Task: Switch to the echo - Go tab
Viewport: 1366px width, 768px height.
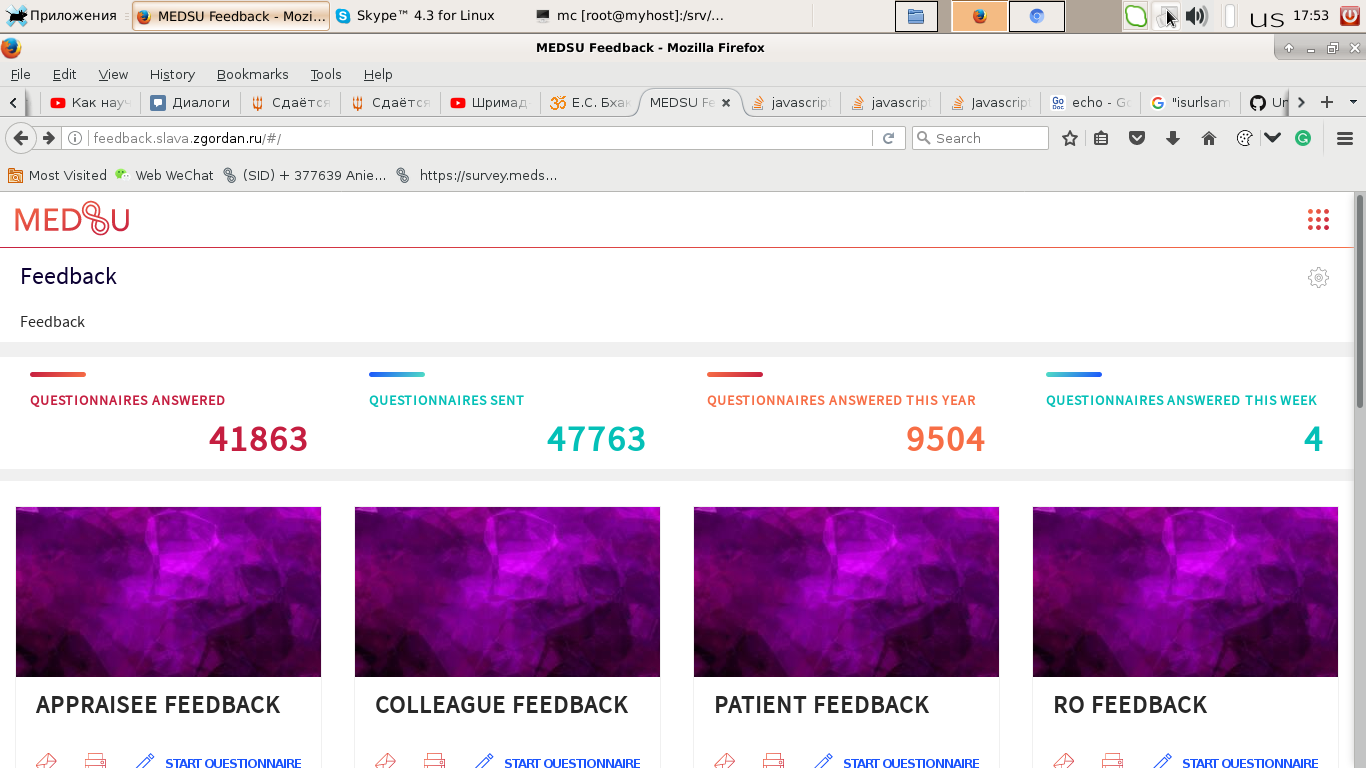Action: 1090,102
